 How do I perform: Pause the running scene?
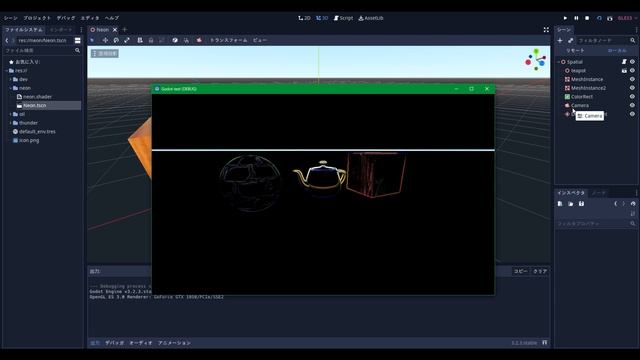coord(576,18)
